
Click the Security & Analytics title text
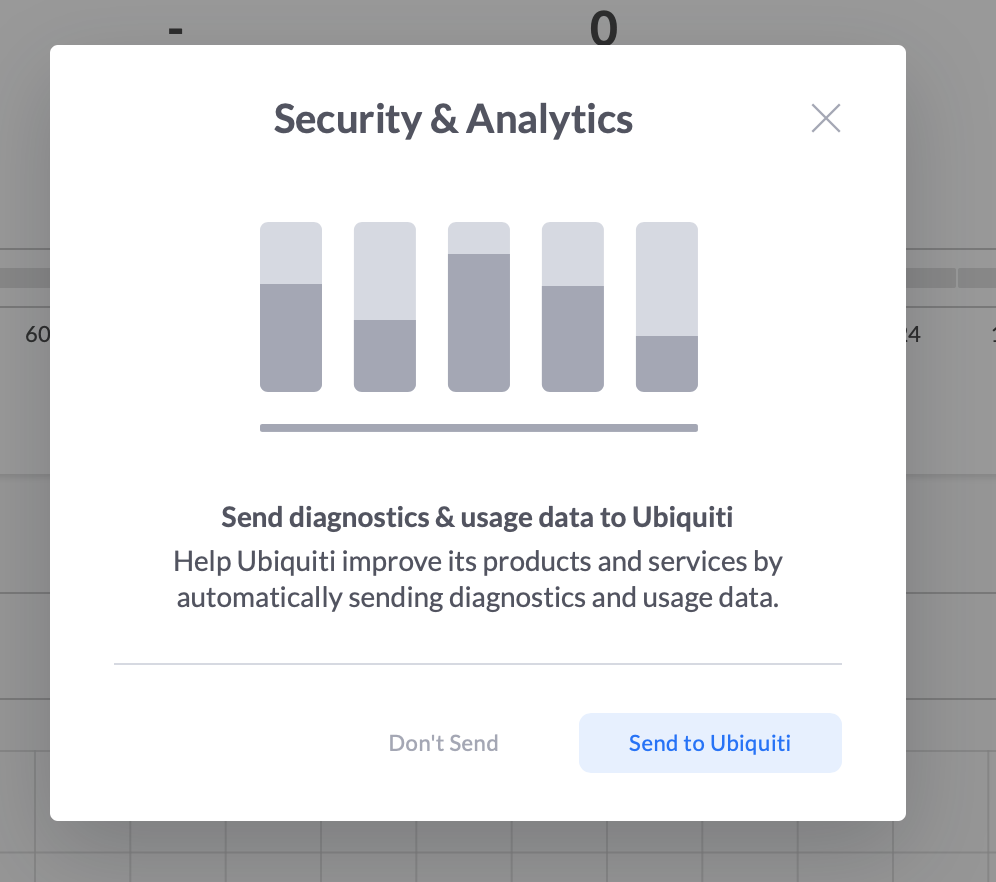(x=454, y=119)
